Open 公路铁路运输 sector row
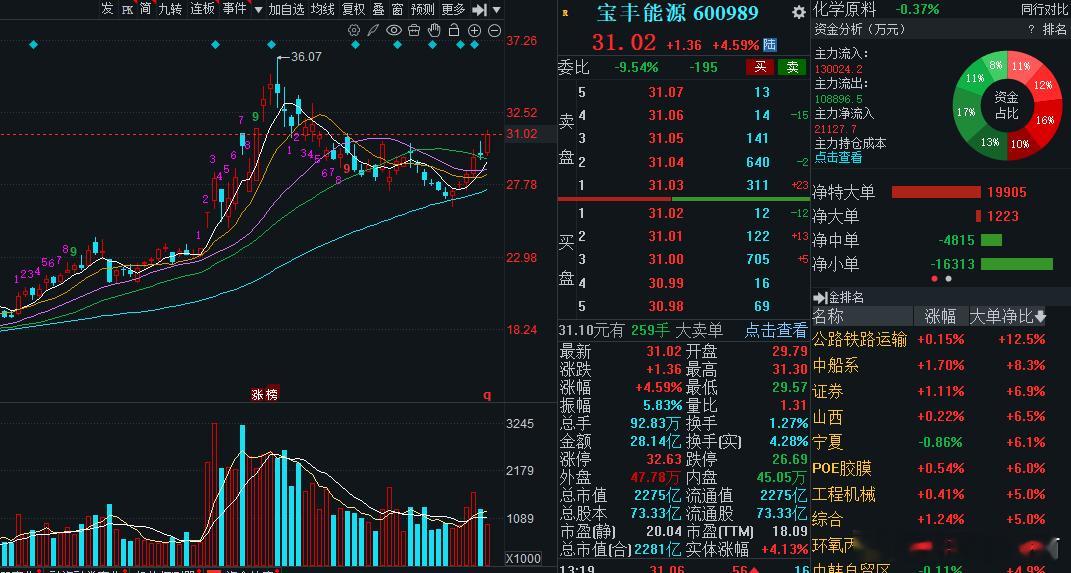 (941, 339)
